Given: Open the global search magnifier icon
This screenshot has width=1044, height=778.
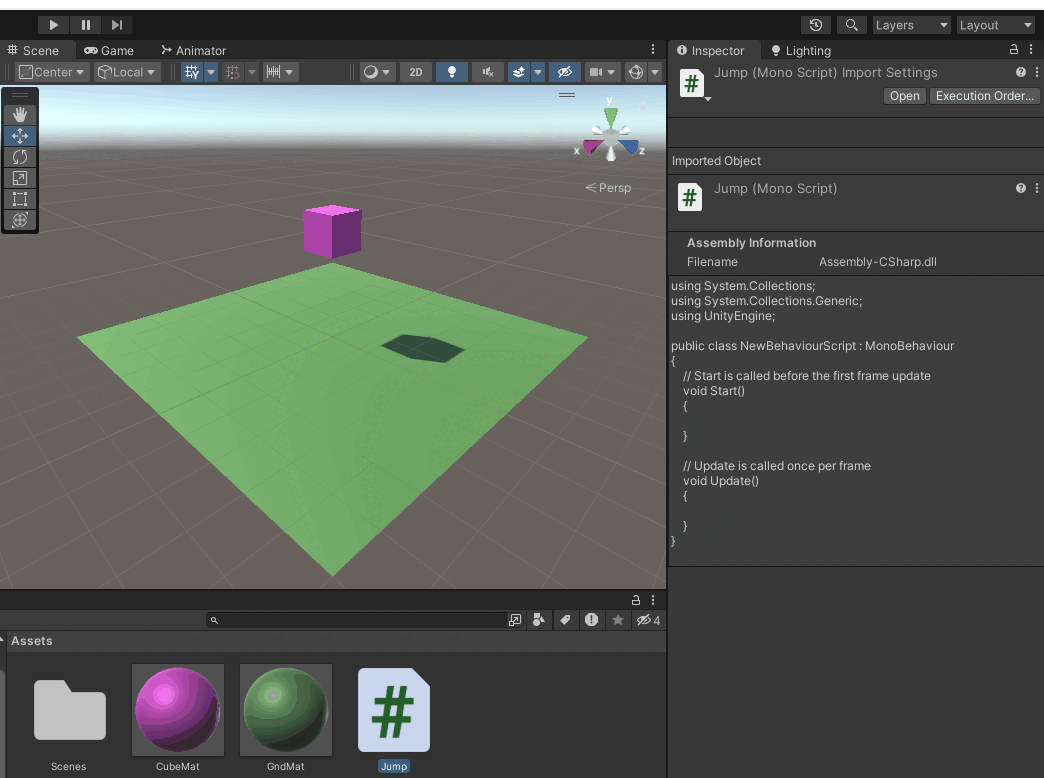Looking at the screenshot, I should click(851, 25).
